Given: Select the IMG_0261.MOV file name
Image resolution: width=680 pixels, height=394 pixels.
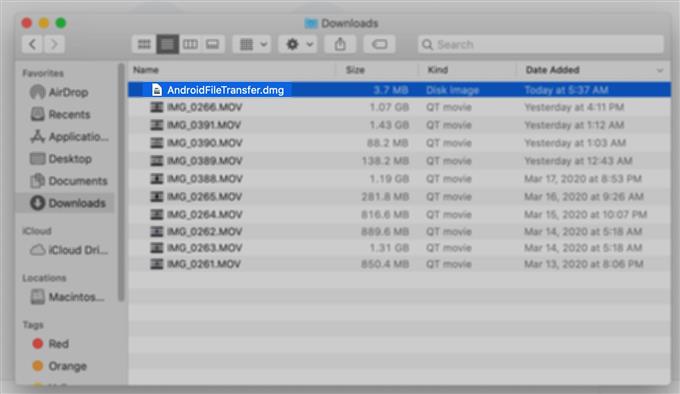Looking at the screenshot, I should click(204, 264).
